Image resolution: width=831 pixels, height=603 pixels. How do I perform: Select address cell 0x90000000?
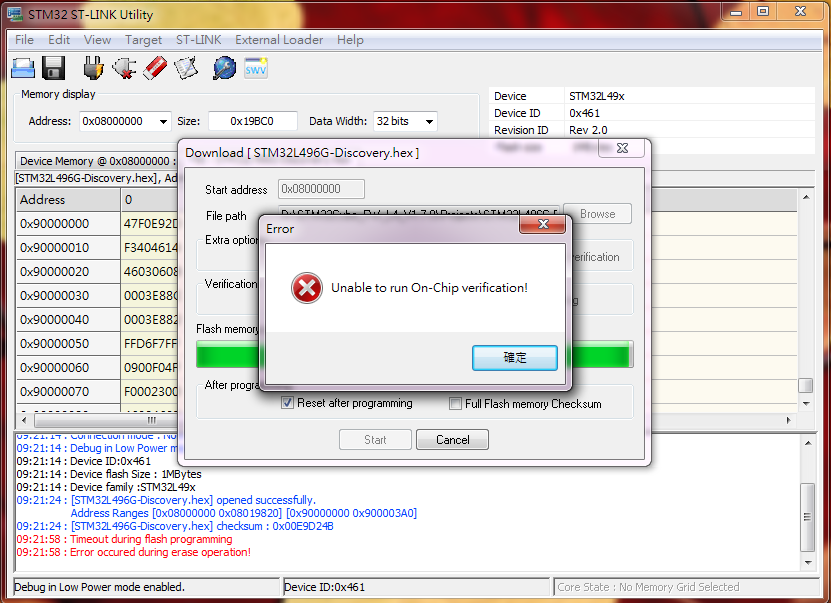(68, 224)
